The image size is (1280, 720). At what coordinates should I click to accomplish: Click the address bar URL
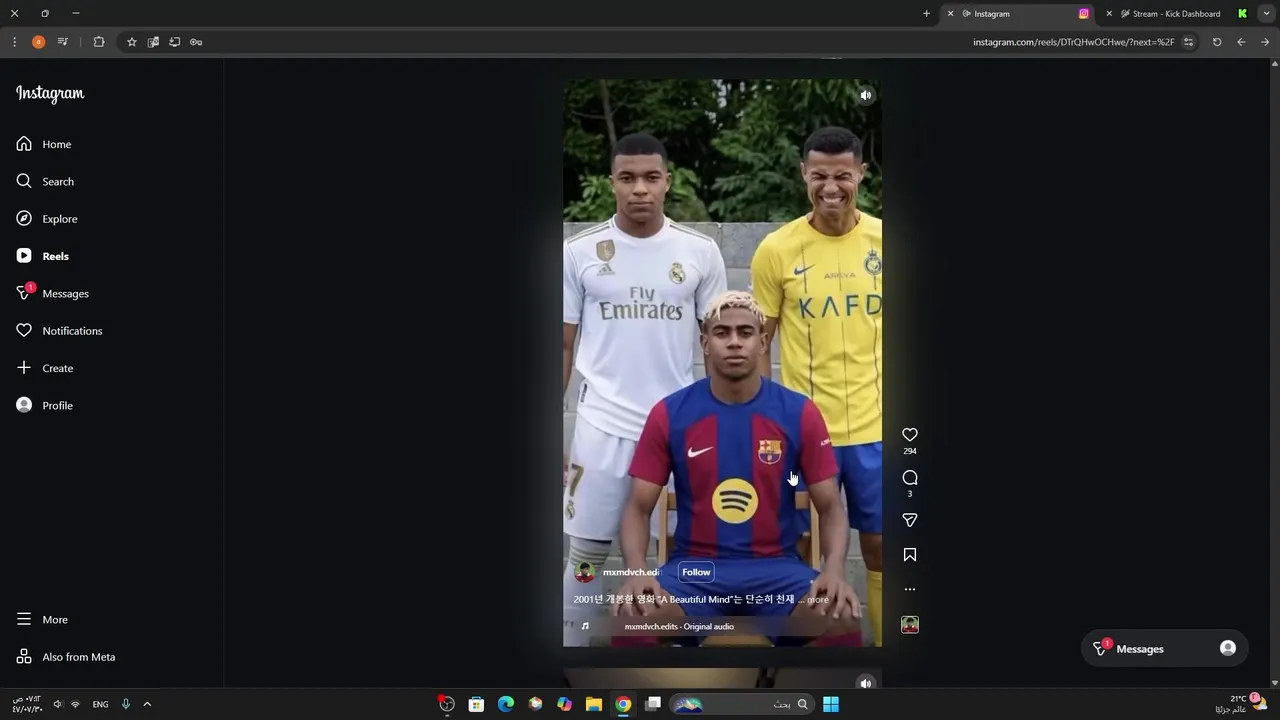pos(1073,42)
